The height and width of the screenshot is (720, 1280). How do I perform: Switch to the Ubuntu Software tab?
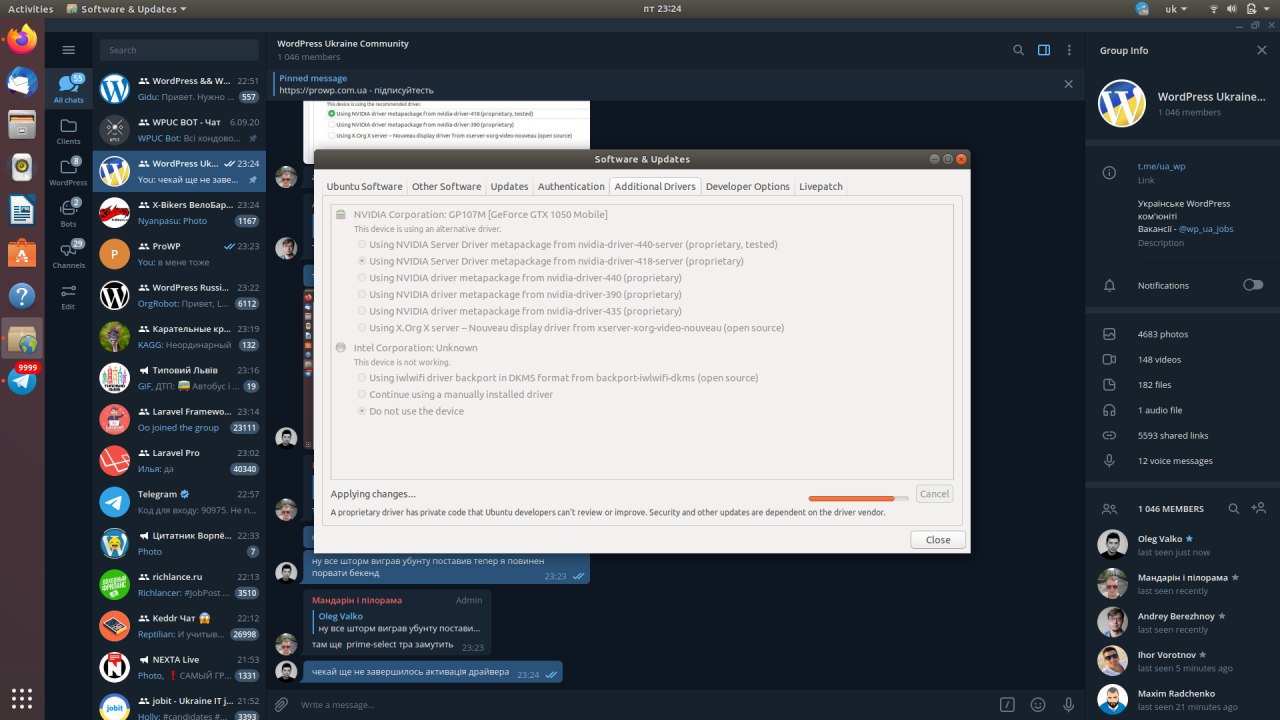[x=364, y=186]
